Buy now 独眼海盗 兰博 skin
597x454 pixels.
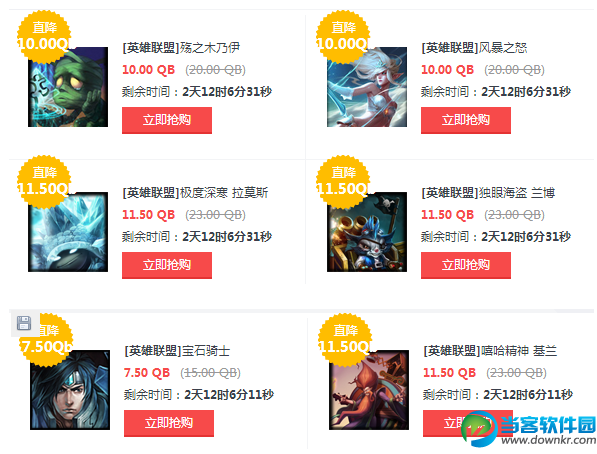pyautogui.click(x=466, y=265)
